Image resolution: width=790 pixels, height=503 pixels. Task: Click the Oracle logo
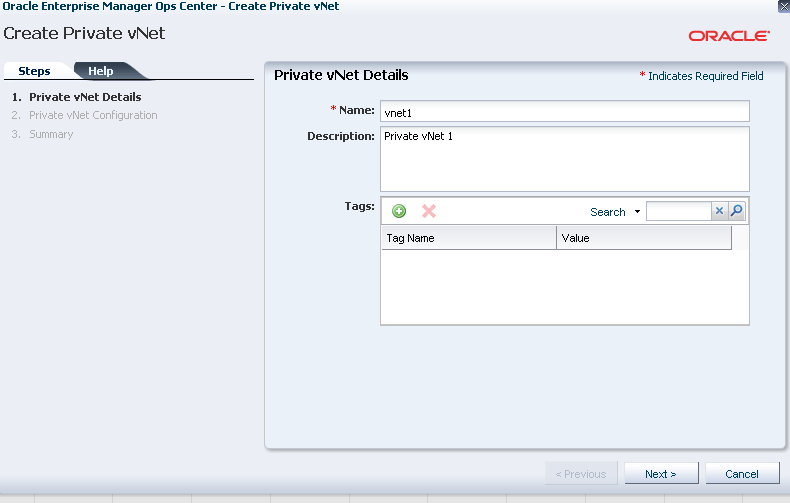pos(729,36)
